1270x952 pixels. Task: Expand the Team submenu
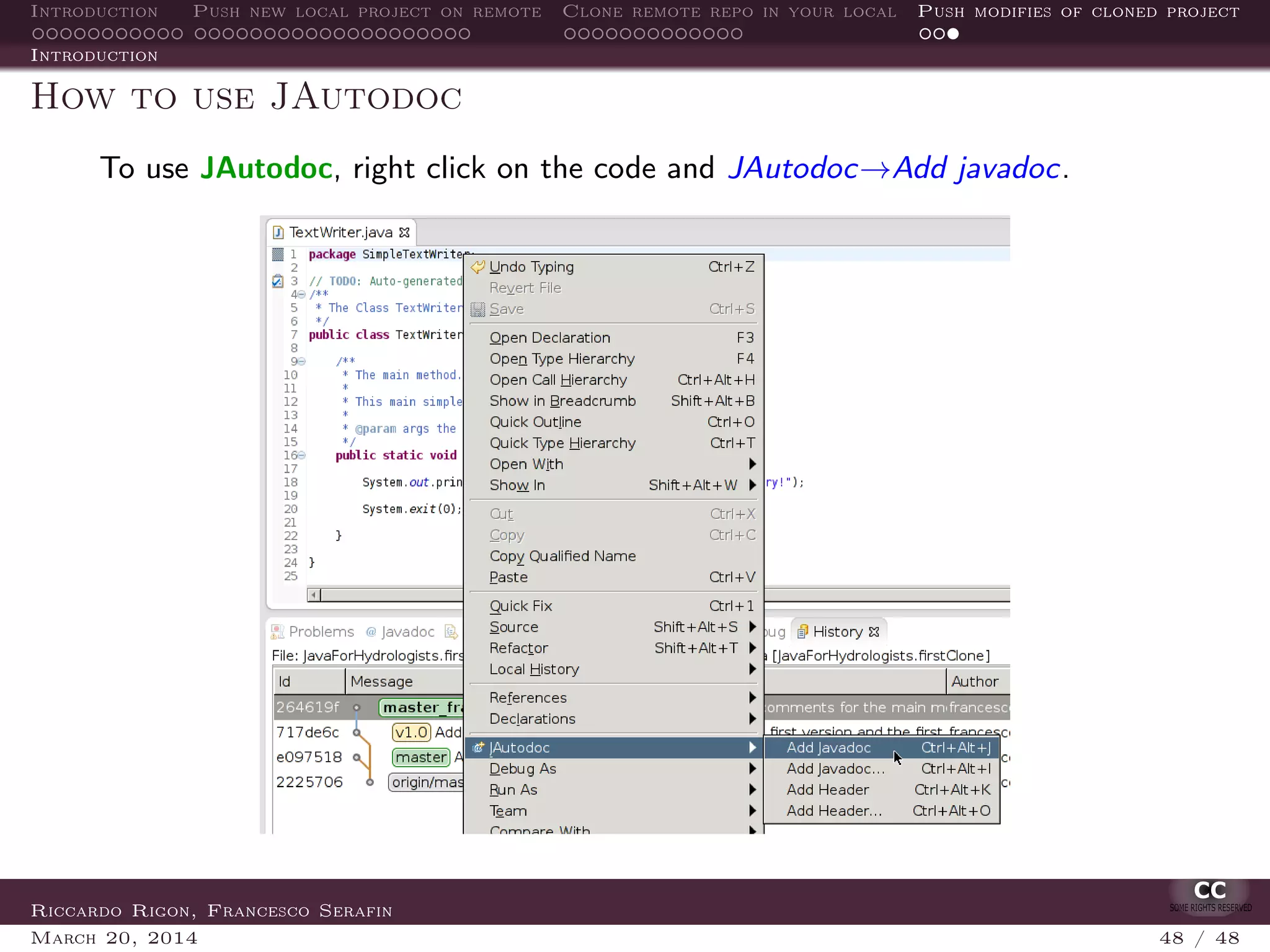[x=614, y=811]
